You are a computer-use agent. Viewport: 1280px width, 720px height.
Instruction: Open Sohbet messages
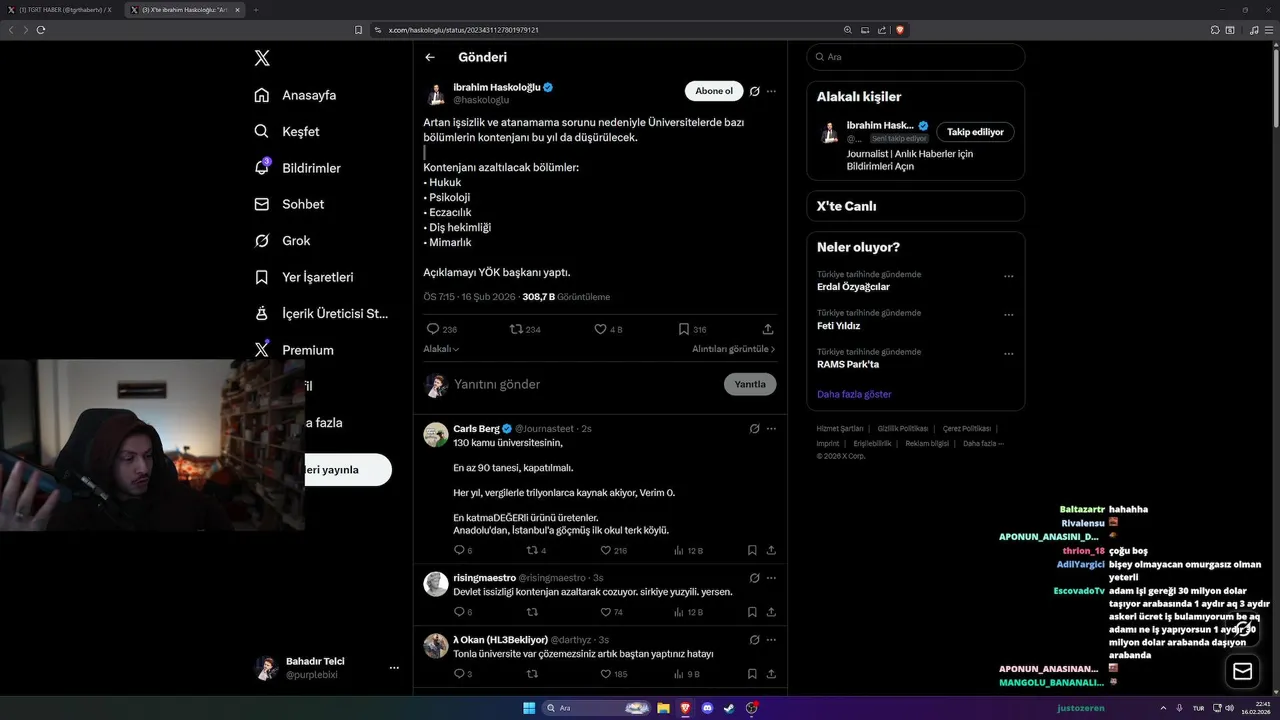click(289, 204)
